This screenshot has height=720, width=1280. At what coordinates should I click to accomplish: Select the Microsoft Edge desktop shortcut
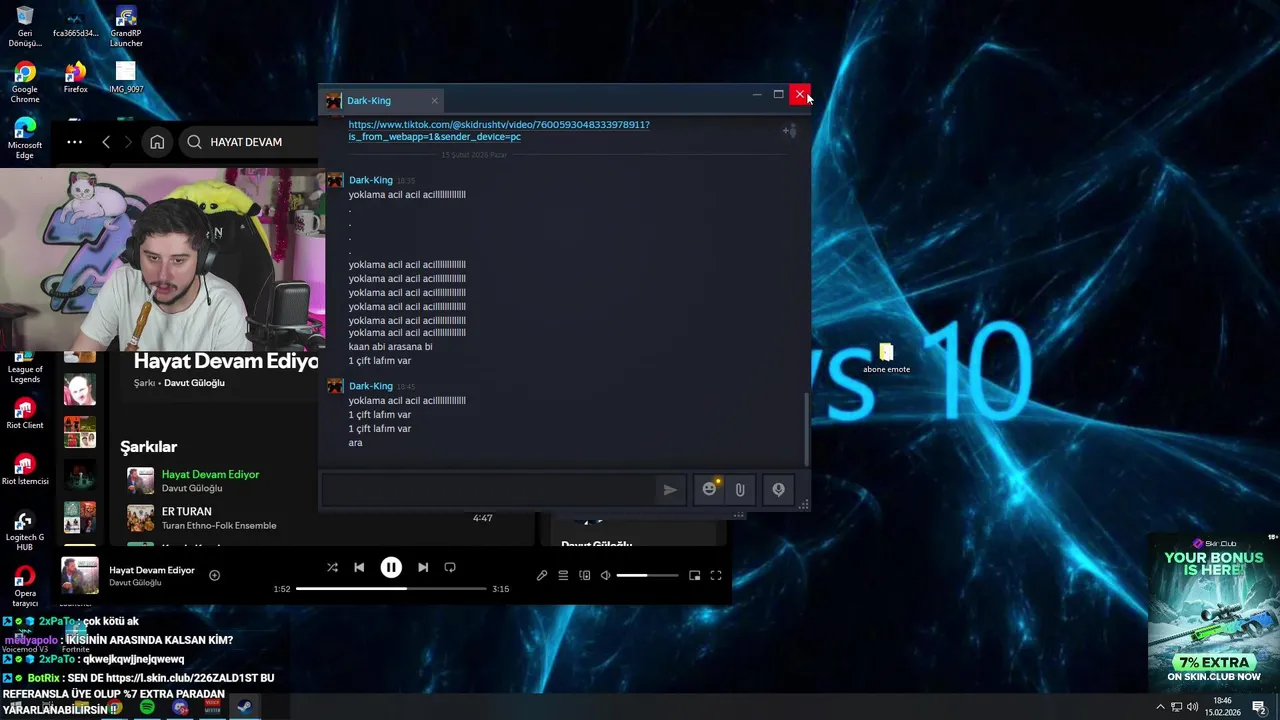25,138
